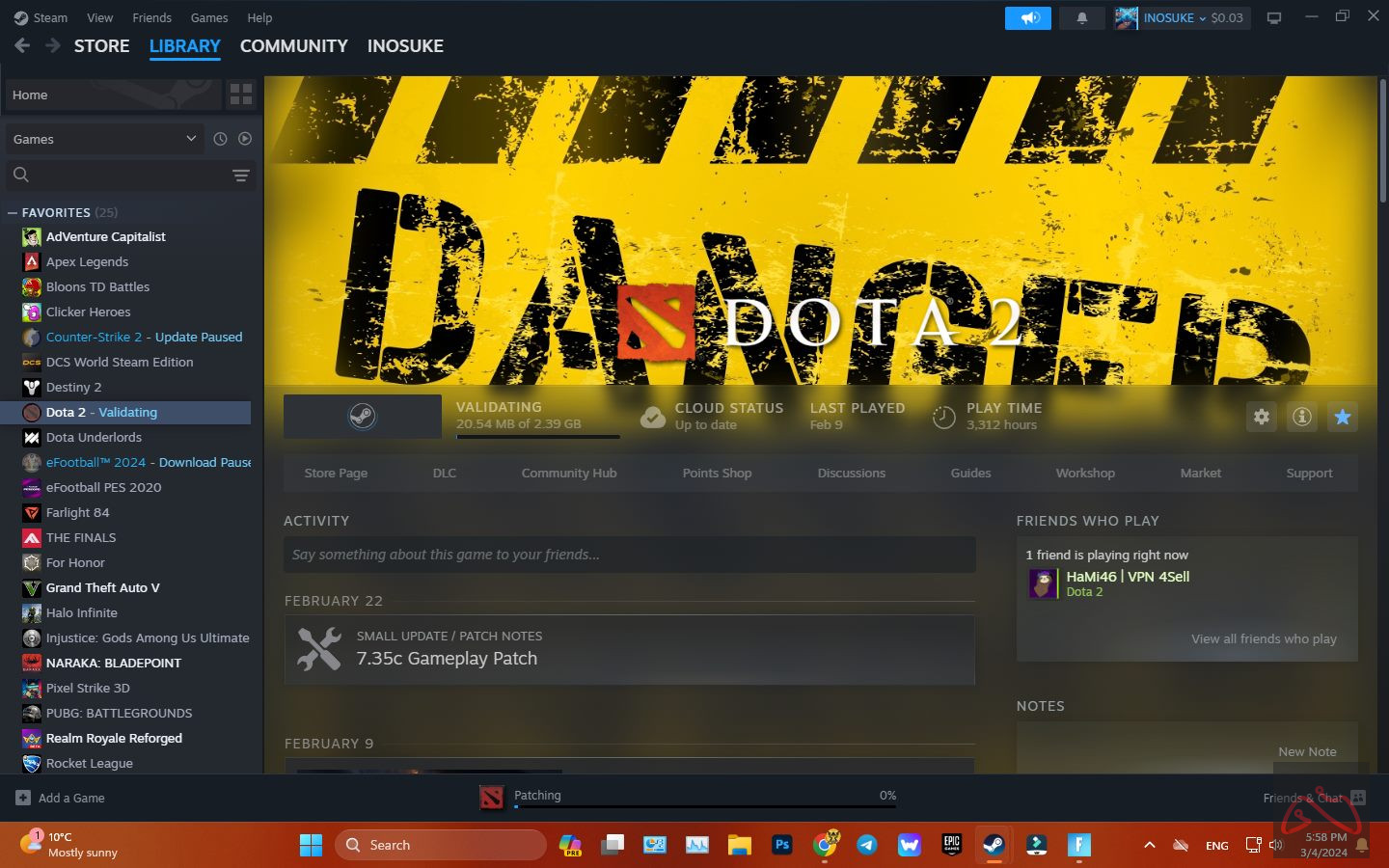1389x868 pixels.
Task: Toggle the favorite star on Dota 2
Action: pos(1343,417)
